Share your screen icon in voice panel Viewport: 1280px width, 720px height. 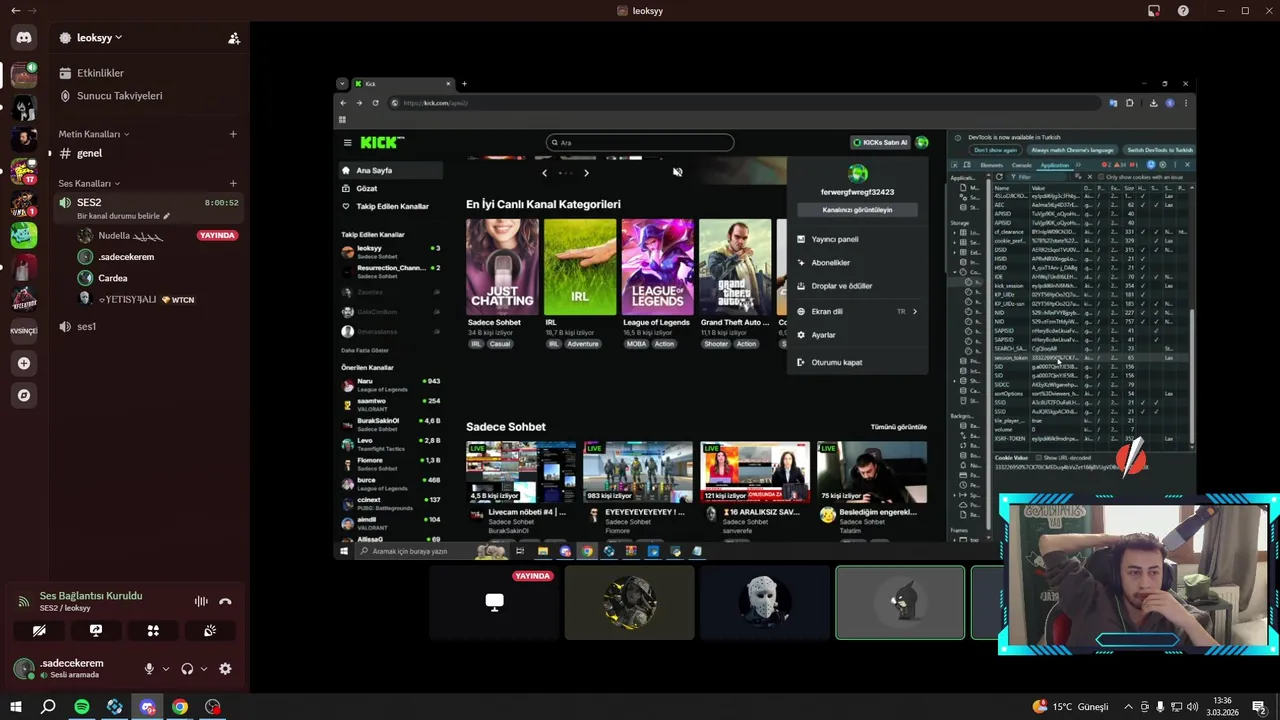96,631
